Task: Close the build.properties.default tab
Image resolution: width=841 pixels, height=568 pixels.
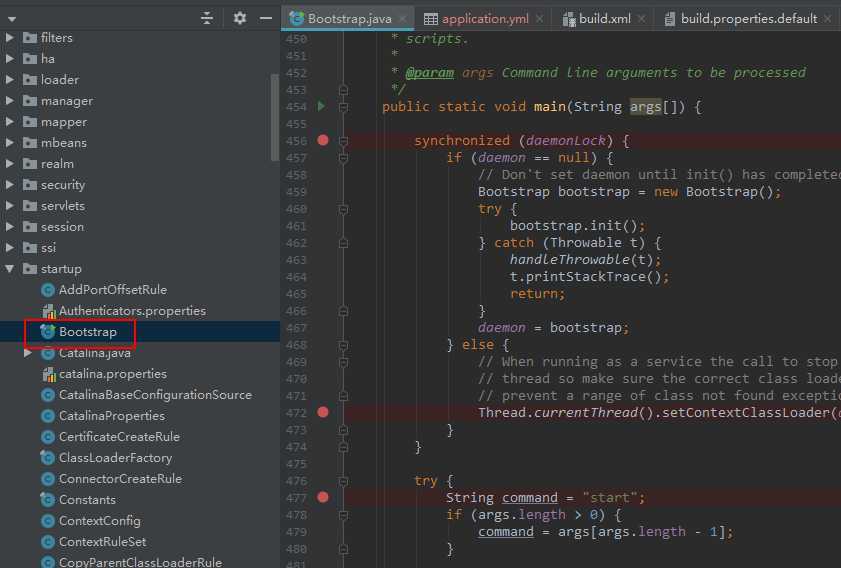Action: pyautogui.click(x=828, y=19)
